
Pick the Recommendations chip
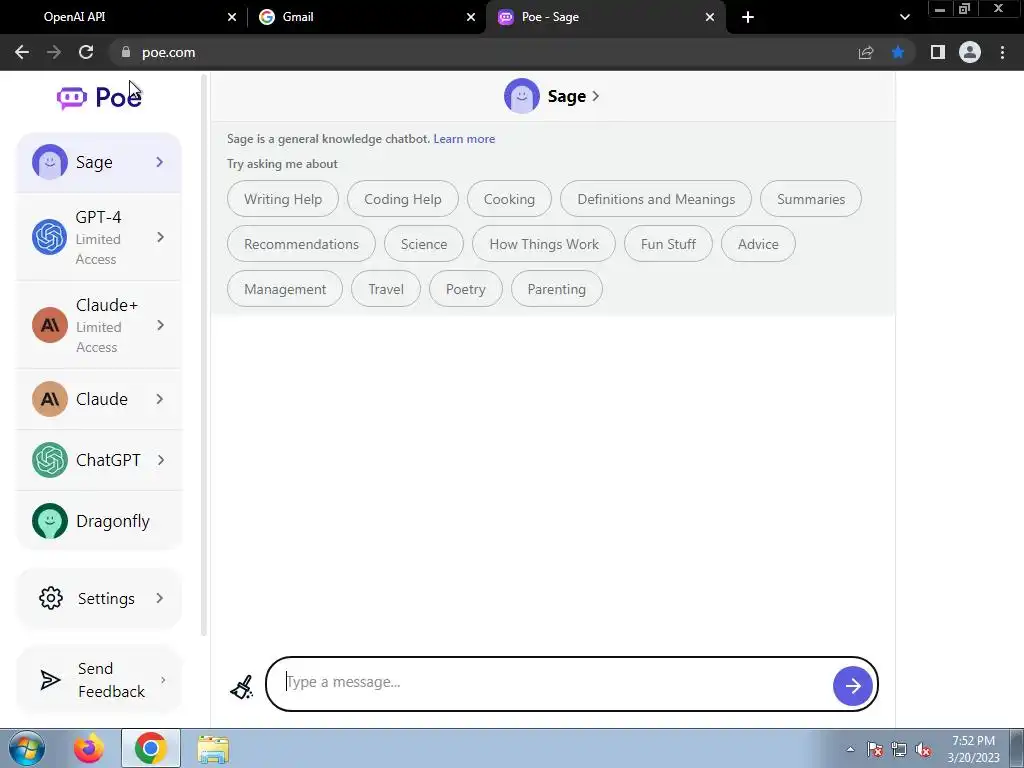(x=302, y=244)
